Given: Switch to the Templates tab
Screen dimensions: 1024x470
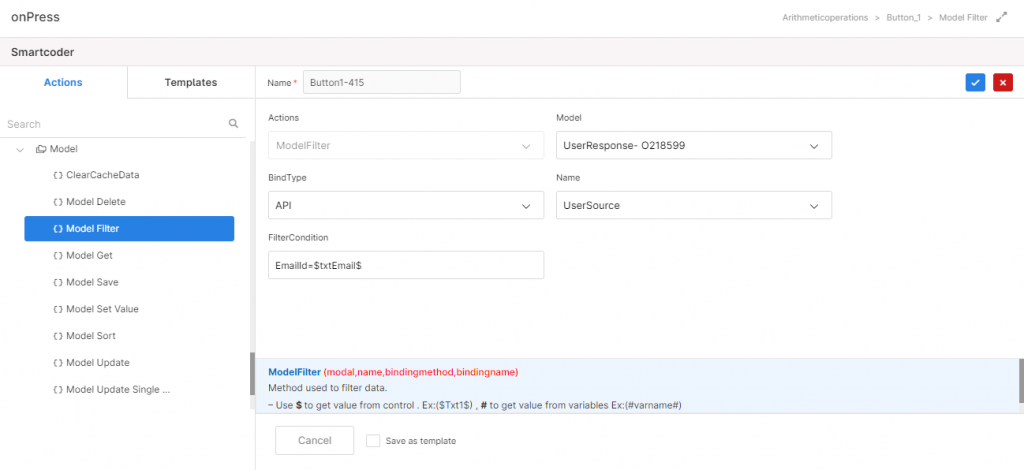Looking at the screenshot, I should click(191, 82).
